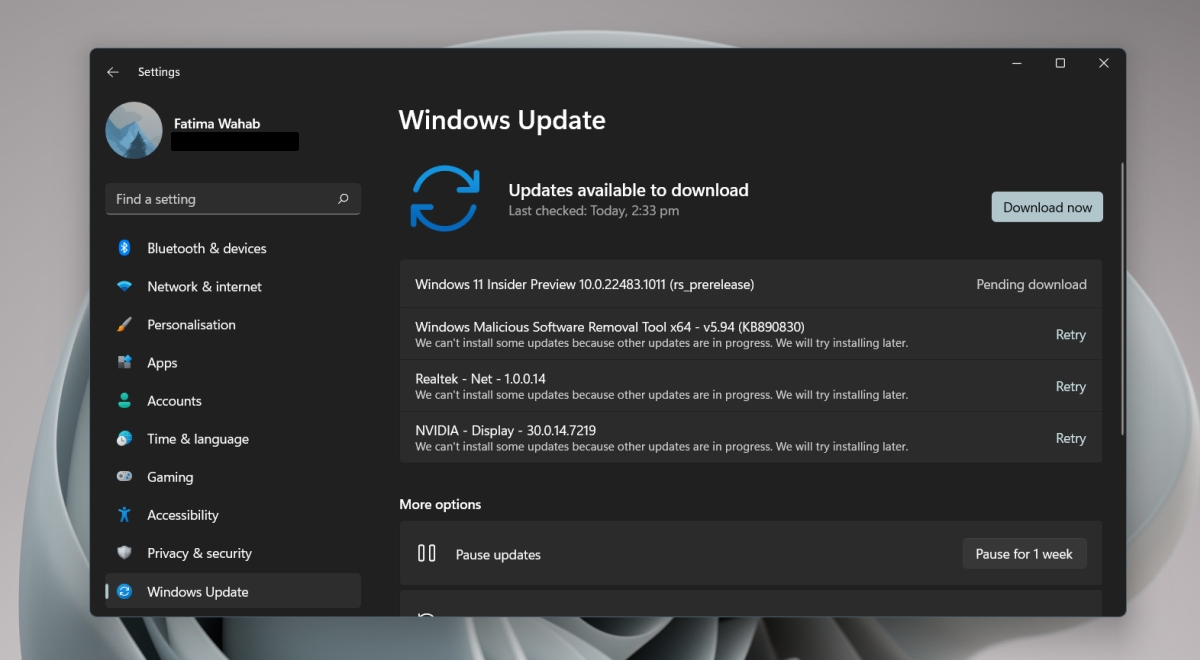This screenshot has height=660, width=1200.
Task: Click the More options heading
Action: pyautogui.click(x=440, y=504)
